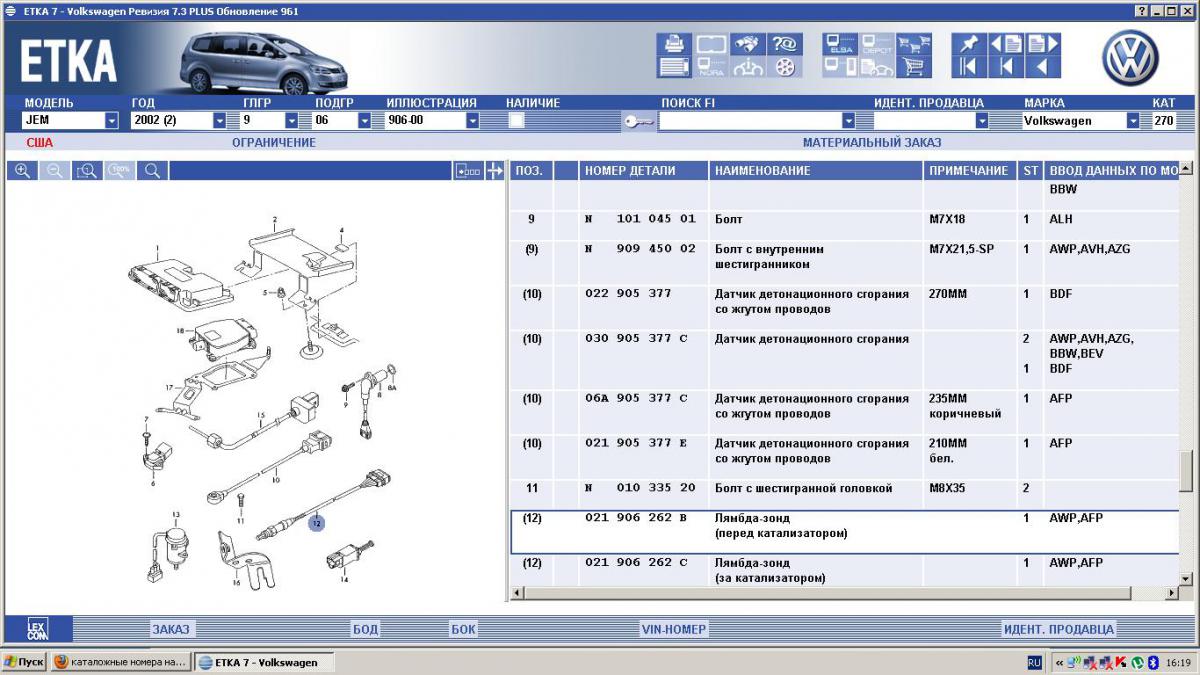Click the document and car icon
This screenshot has height=675, width=1200.
877,67
